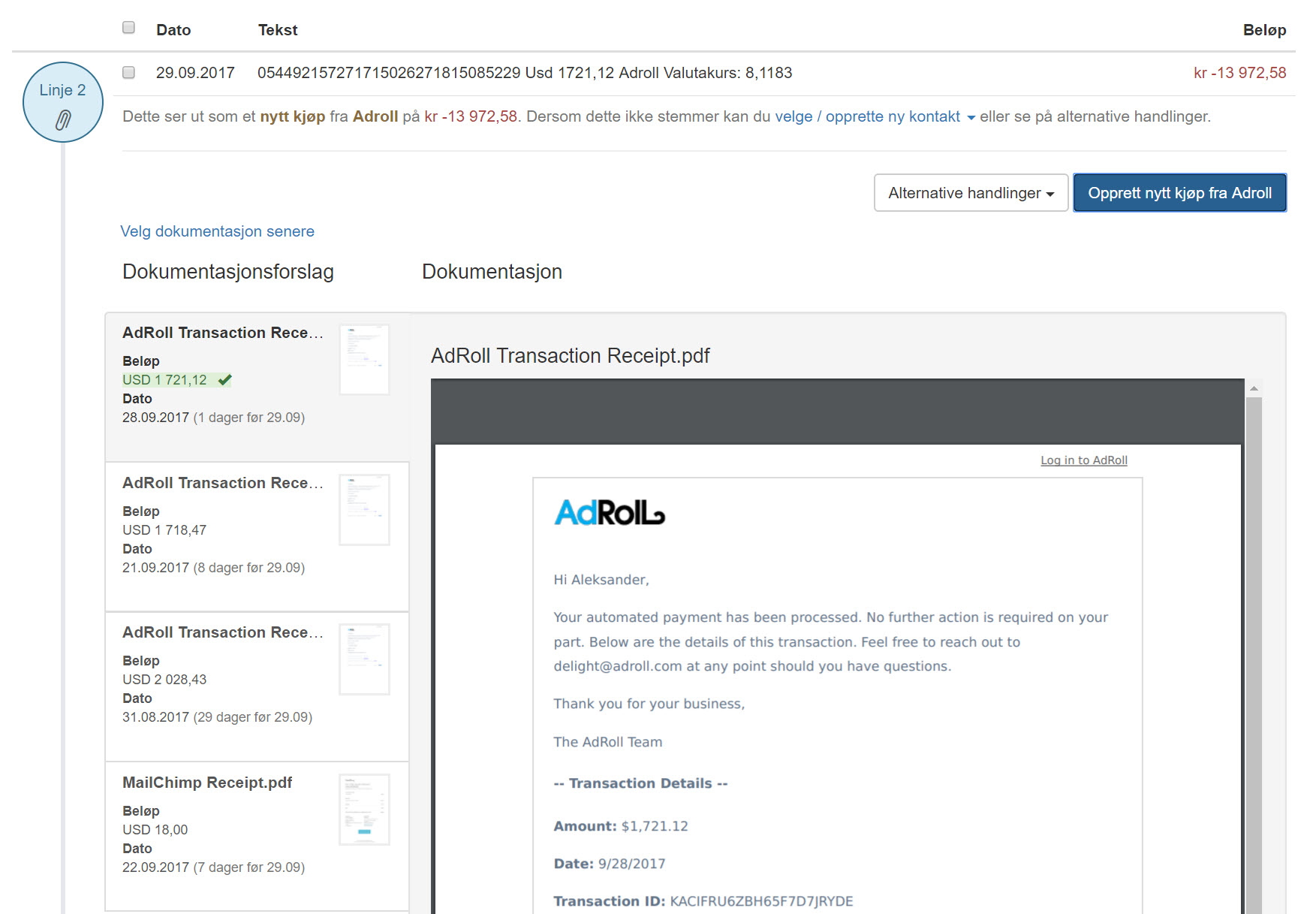Click 'Log in to AdRoll' link
The width and height of the screenshot is (1316, 914).
[1083, 460]
